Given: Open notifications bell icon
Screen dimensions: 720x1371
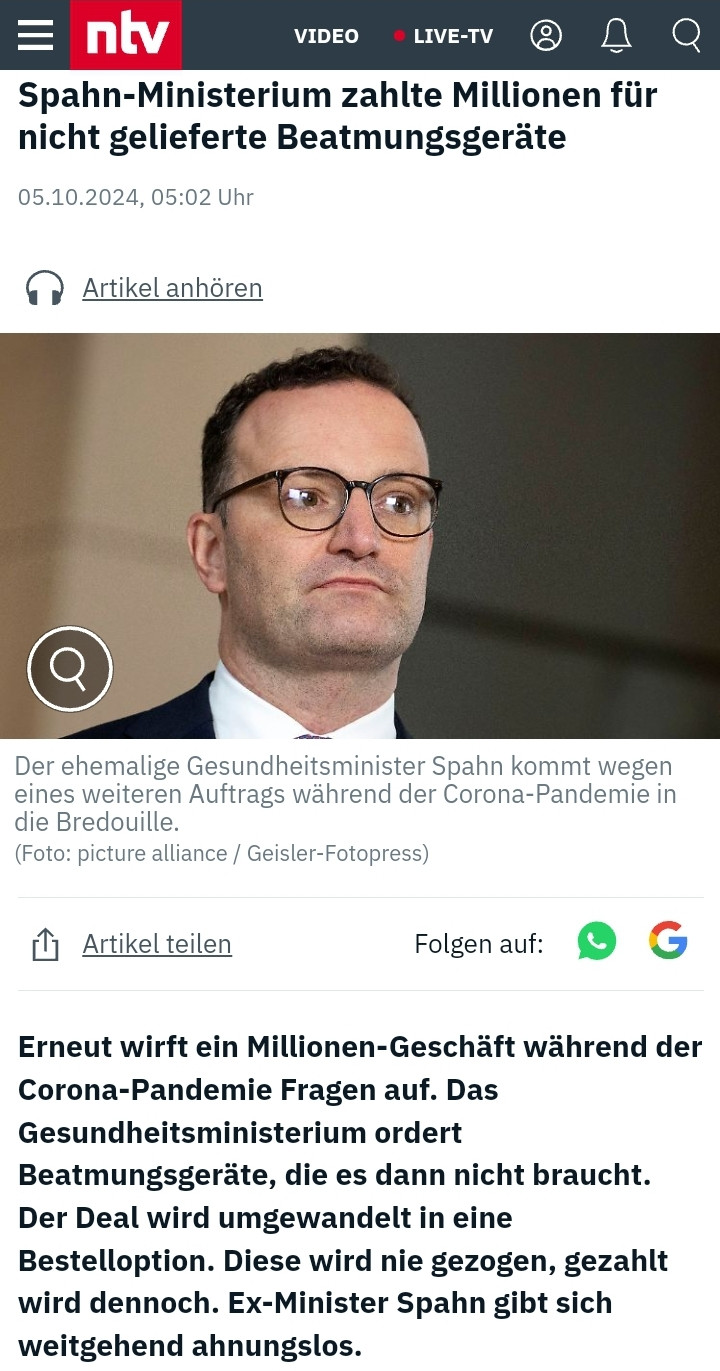Looking at the screenshot, I should (616, 35).
